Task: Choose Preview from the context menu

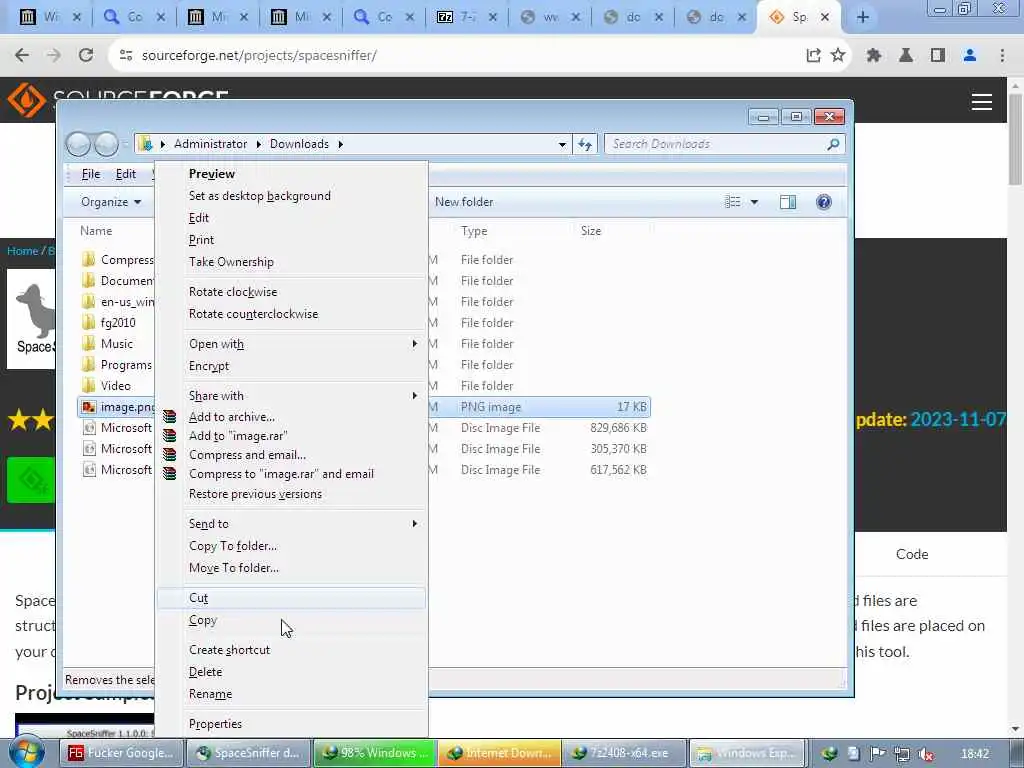Action: click(291, 174)
